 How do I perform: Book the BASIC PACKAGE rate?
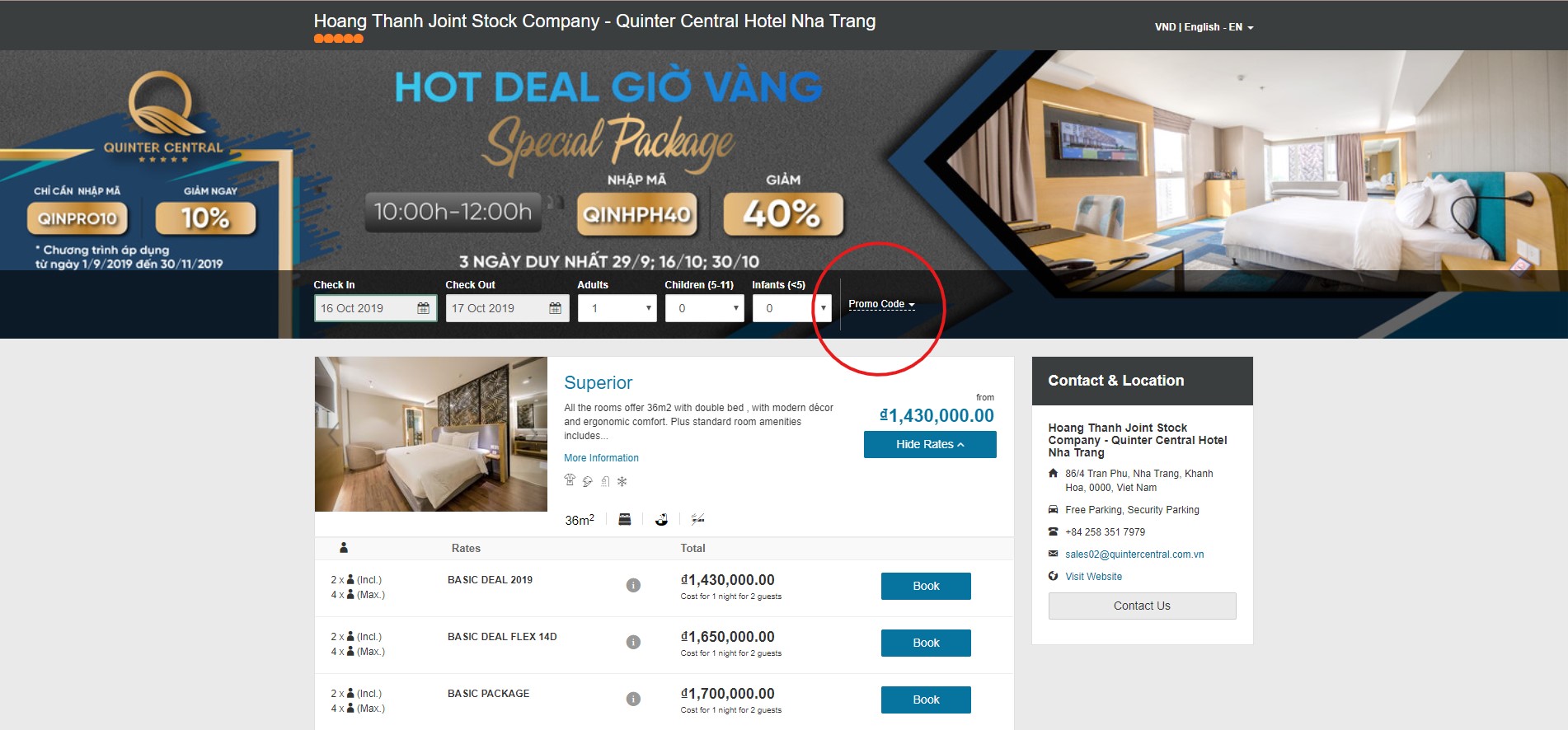(x=926, y=700)
